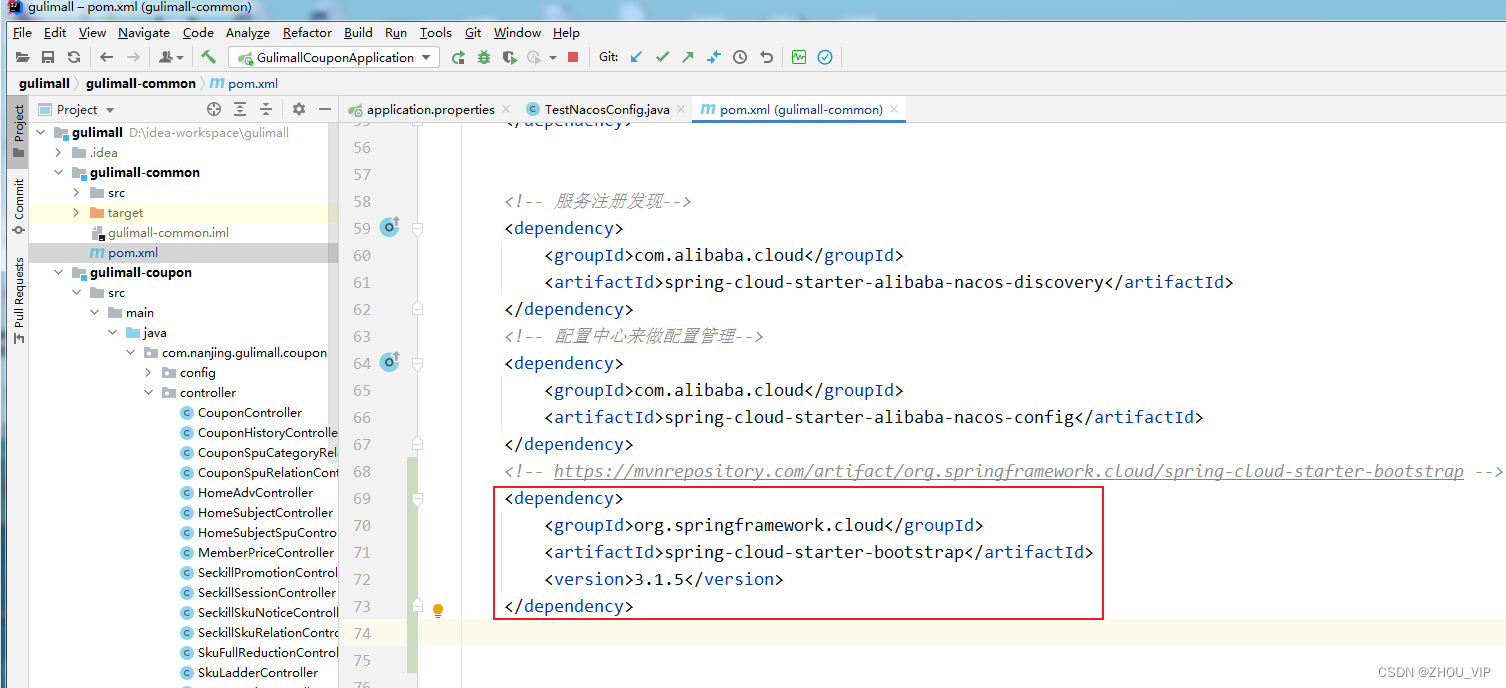Click the Git Rollback undo arrow icon
This screenshot has height=688, width=1506.
point(766,58)
